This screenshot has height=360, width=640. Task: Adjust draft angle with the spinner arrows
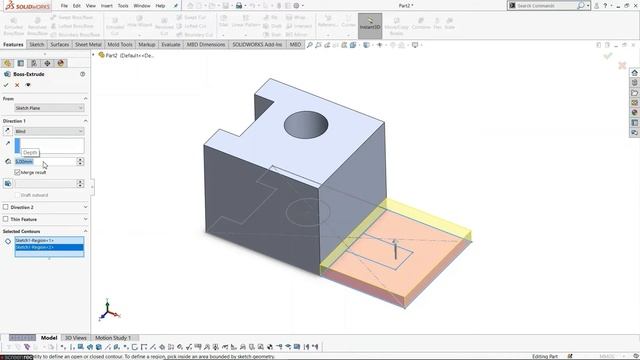click(x=80, y=184)
